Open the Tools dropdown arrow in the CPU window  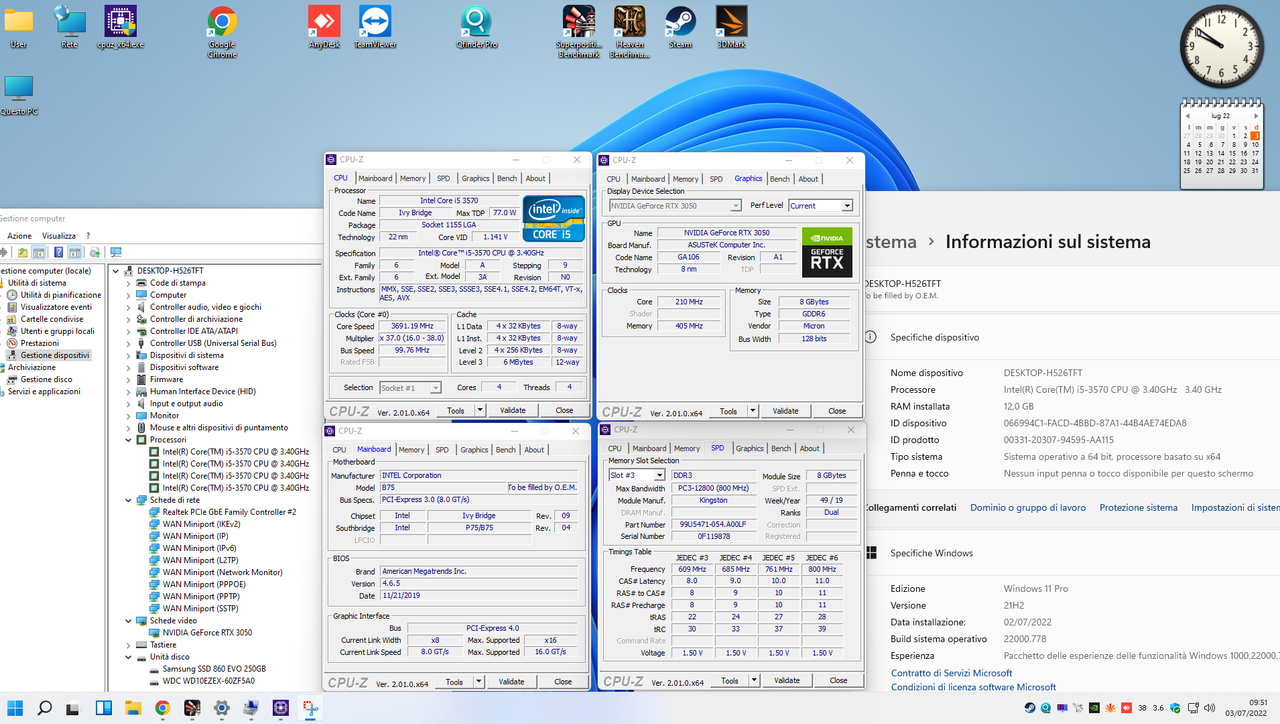coord(480,410)
